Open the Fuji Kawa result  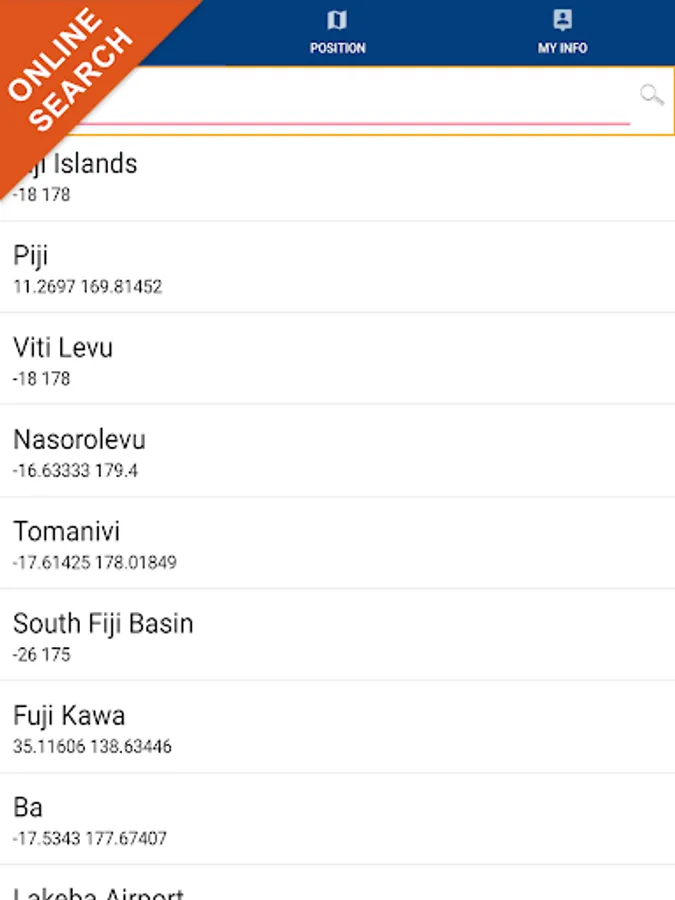[69, 716]
